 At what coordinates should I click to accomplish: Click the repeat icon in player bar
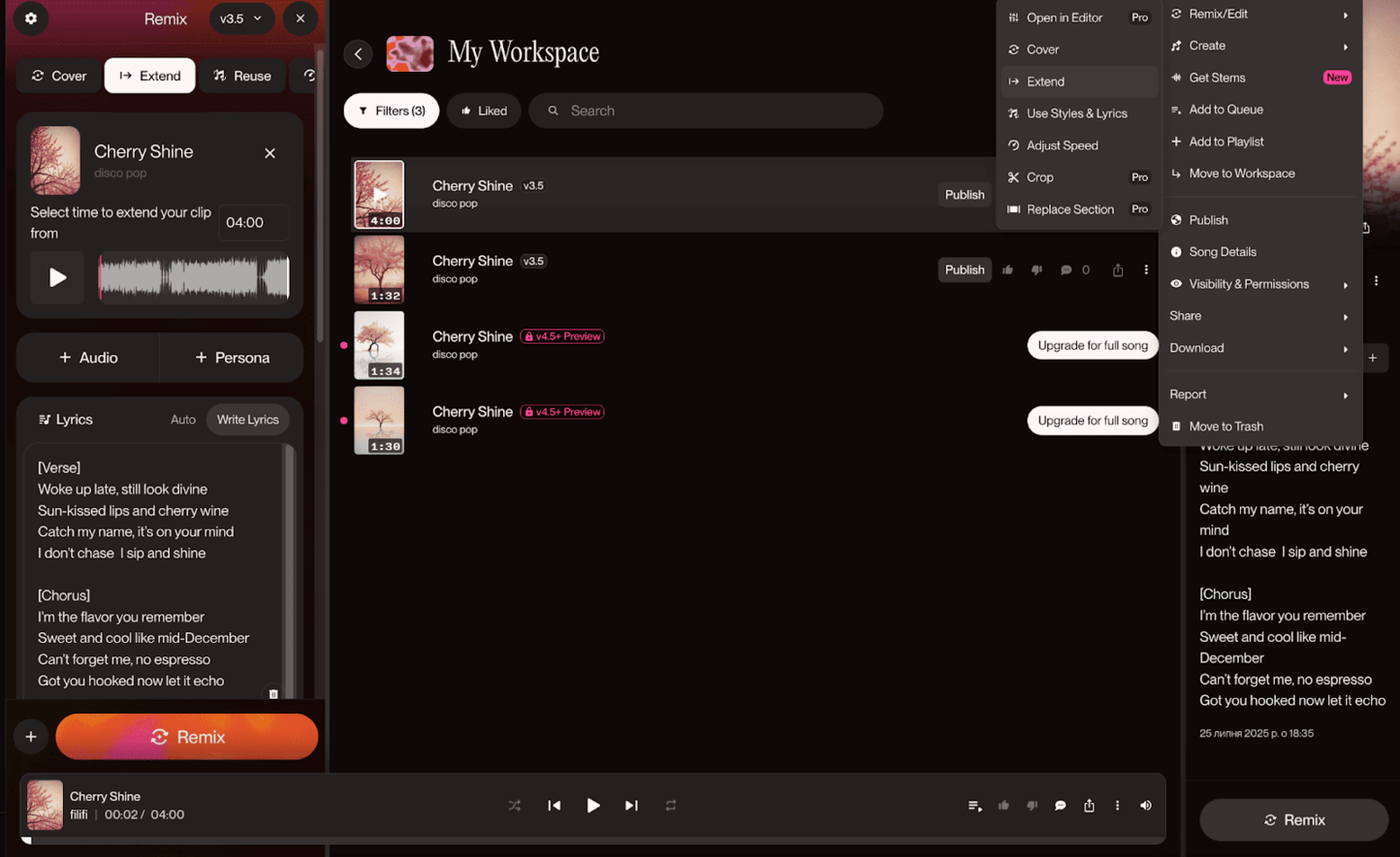(x=671, y=806)
